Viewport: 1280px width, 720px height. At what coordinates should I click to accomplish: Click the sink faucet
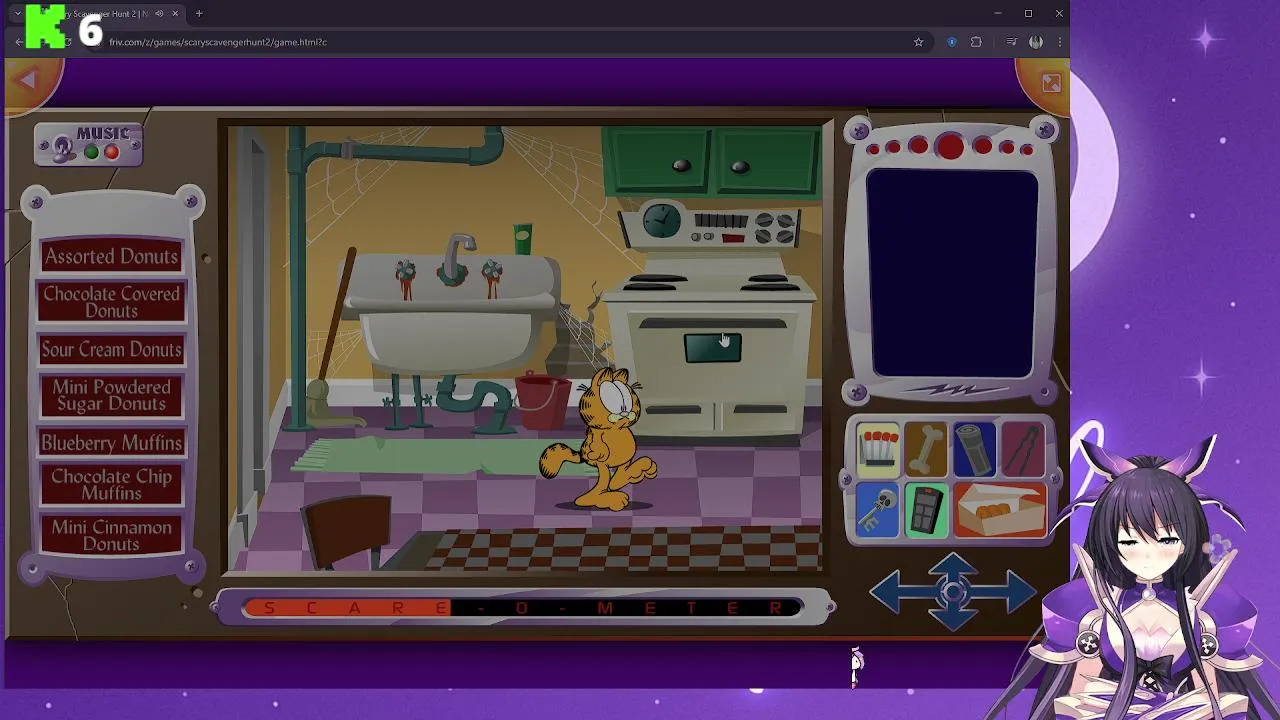(458, 256)
